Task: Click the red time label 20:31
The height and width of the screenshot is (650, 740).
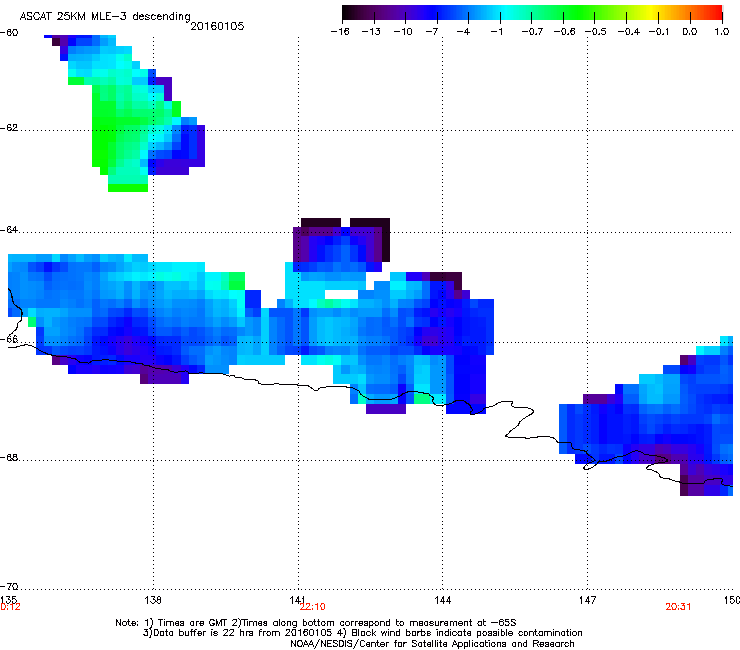Action: click(678, 607)
